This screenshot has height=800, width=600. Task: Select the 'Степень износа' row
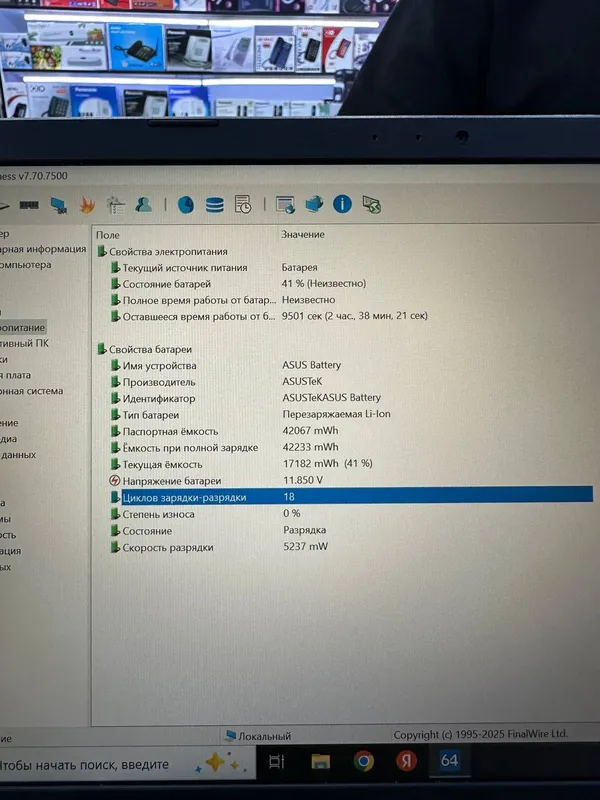[158, 514]
